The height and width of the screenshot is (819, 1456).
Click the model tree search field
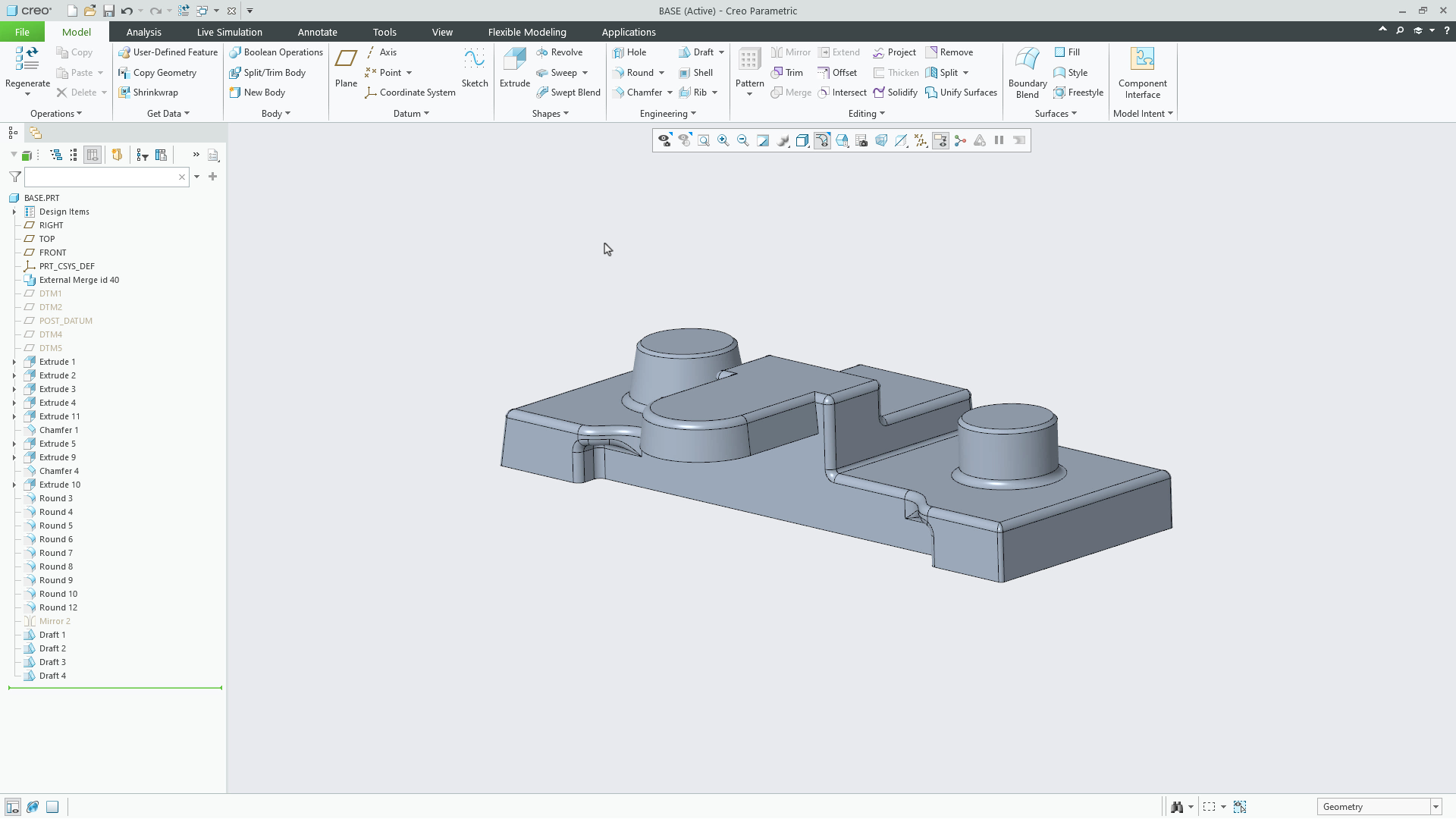[106, 177]
